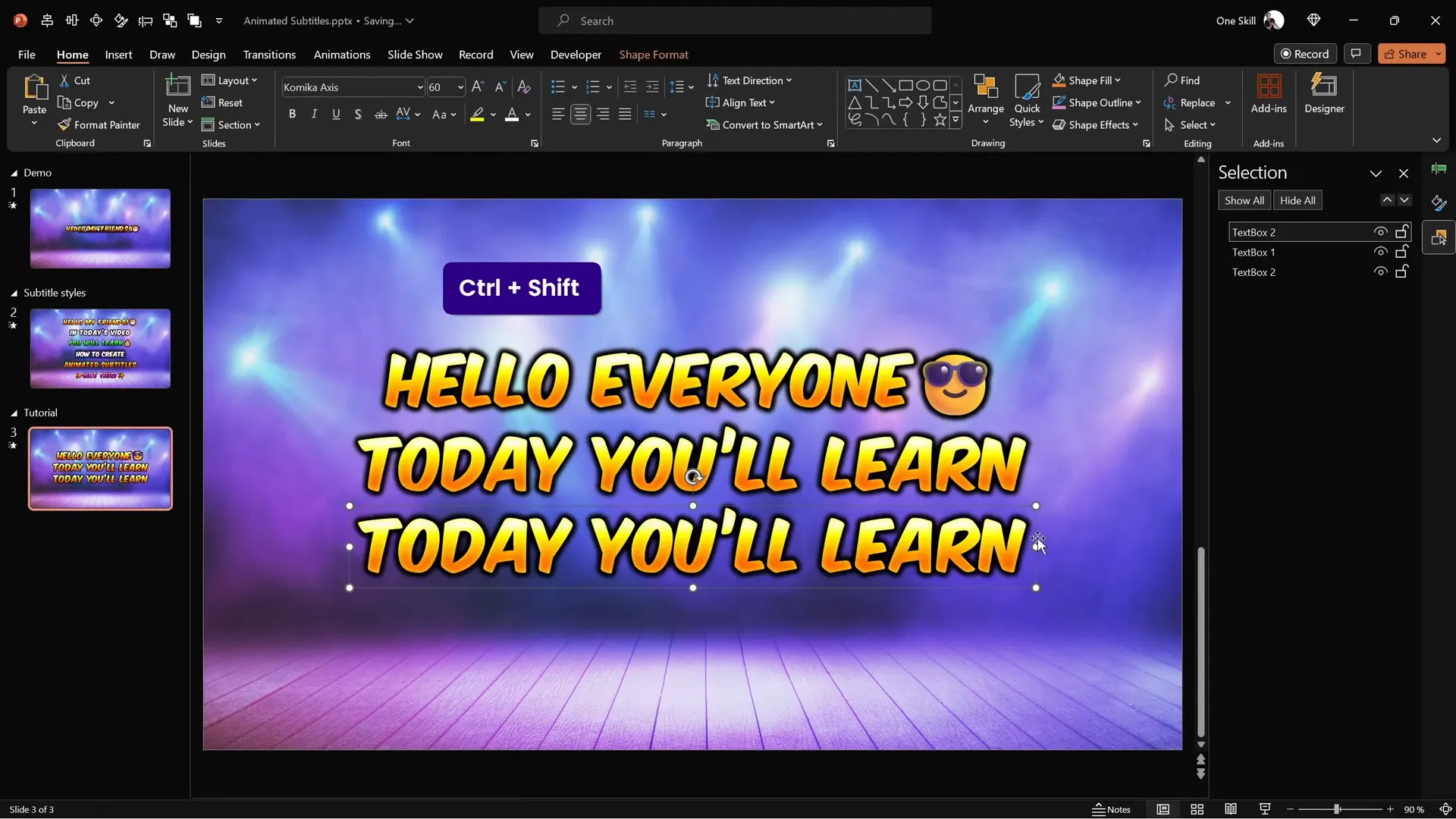Lock the top TextBox 2 object
The width and height of the screenshot is (1456, 819).
tap(1402, 231)
